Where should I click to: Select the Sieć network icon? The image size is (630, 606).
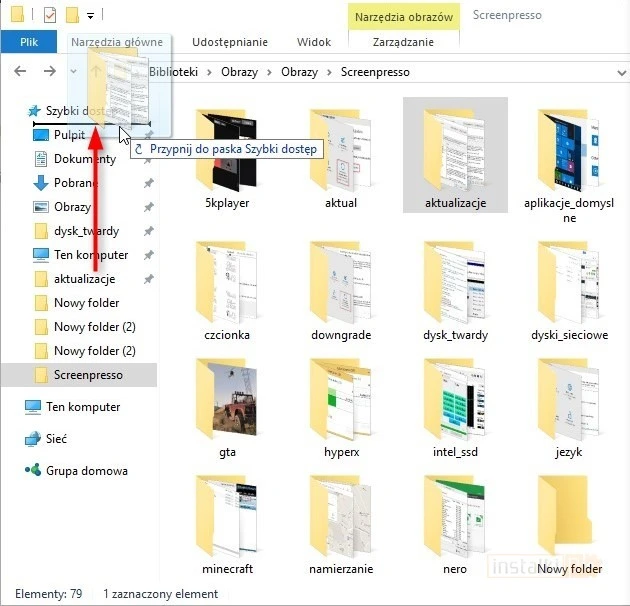[57, 439]
